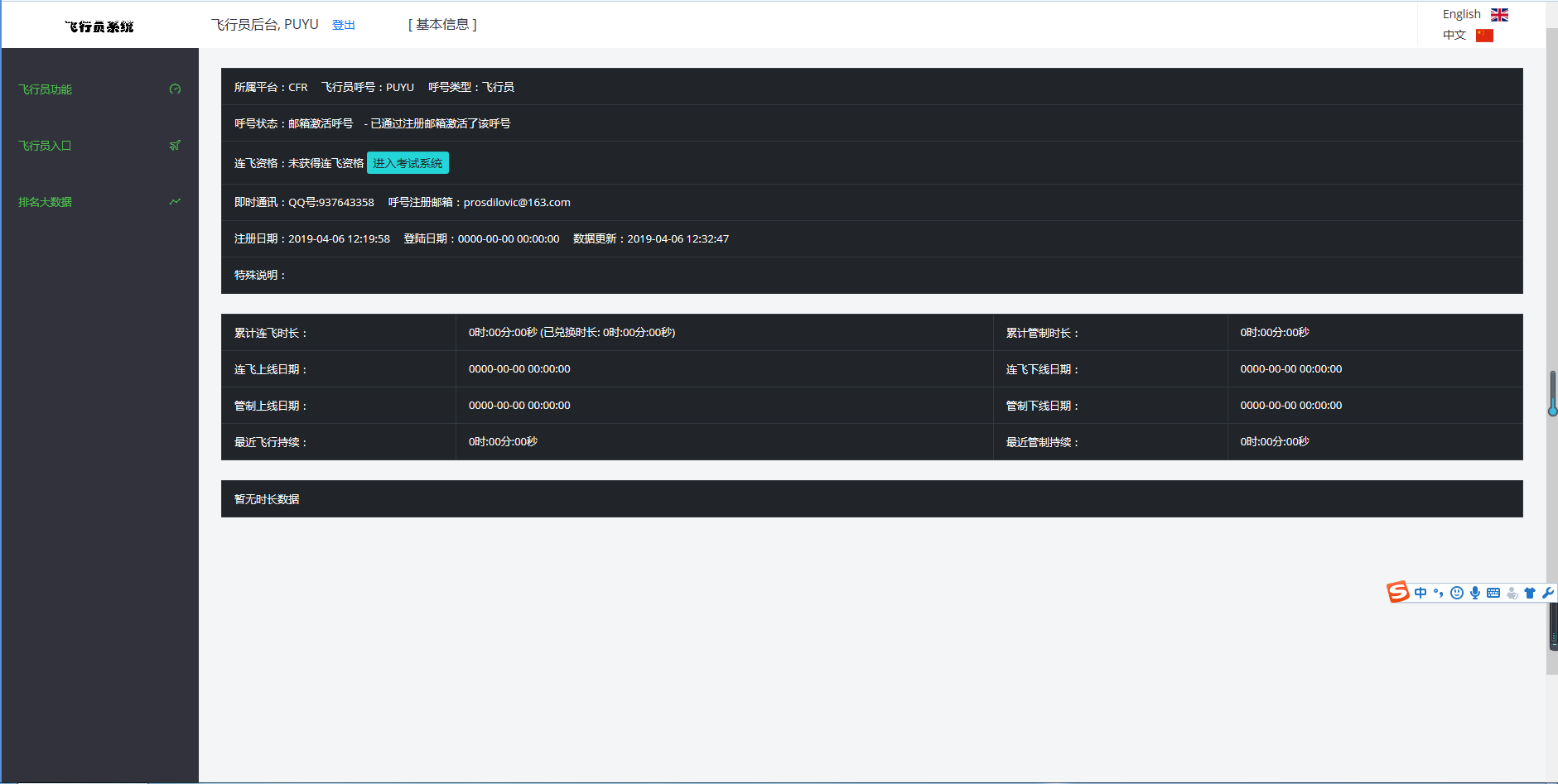
Task: Click the rocket icon beside 飞行员入口
Action: 175,146
